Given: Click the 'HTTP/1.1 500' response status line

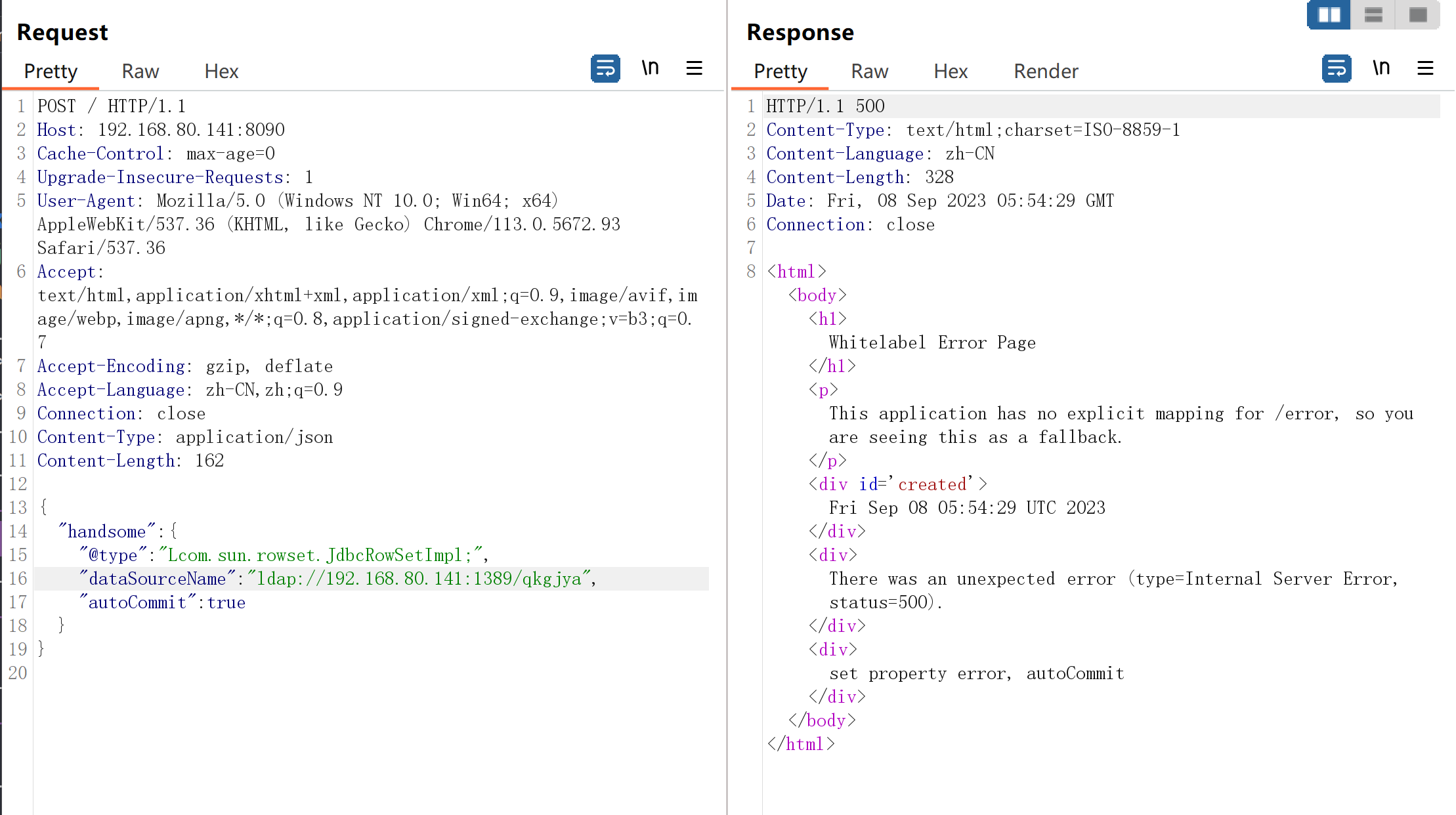Looking at the screenshot, I should tap(825, 106).
